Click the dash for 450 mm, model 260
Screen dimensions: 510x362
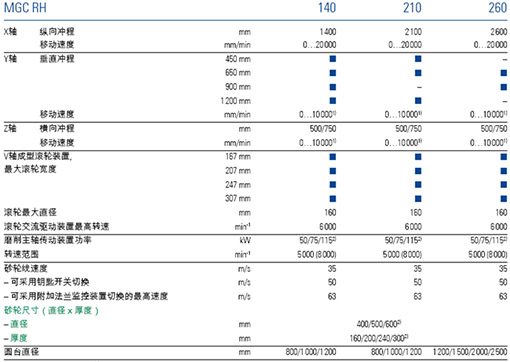pos(505,59)
